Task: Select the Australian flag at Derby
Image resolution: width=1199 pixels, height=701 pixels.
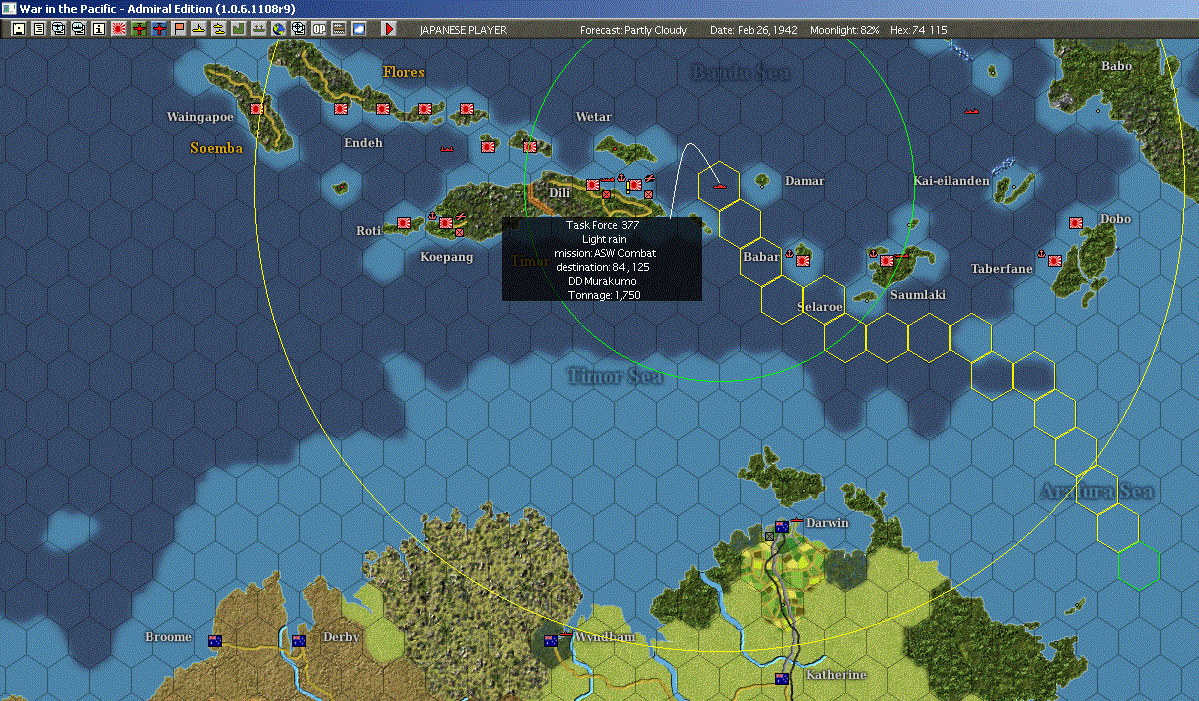Action: tap(299, 641)
